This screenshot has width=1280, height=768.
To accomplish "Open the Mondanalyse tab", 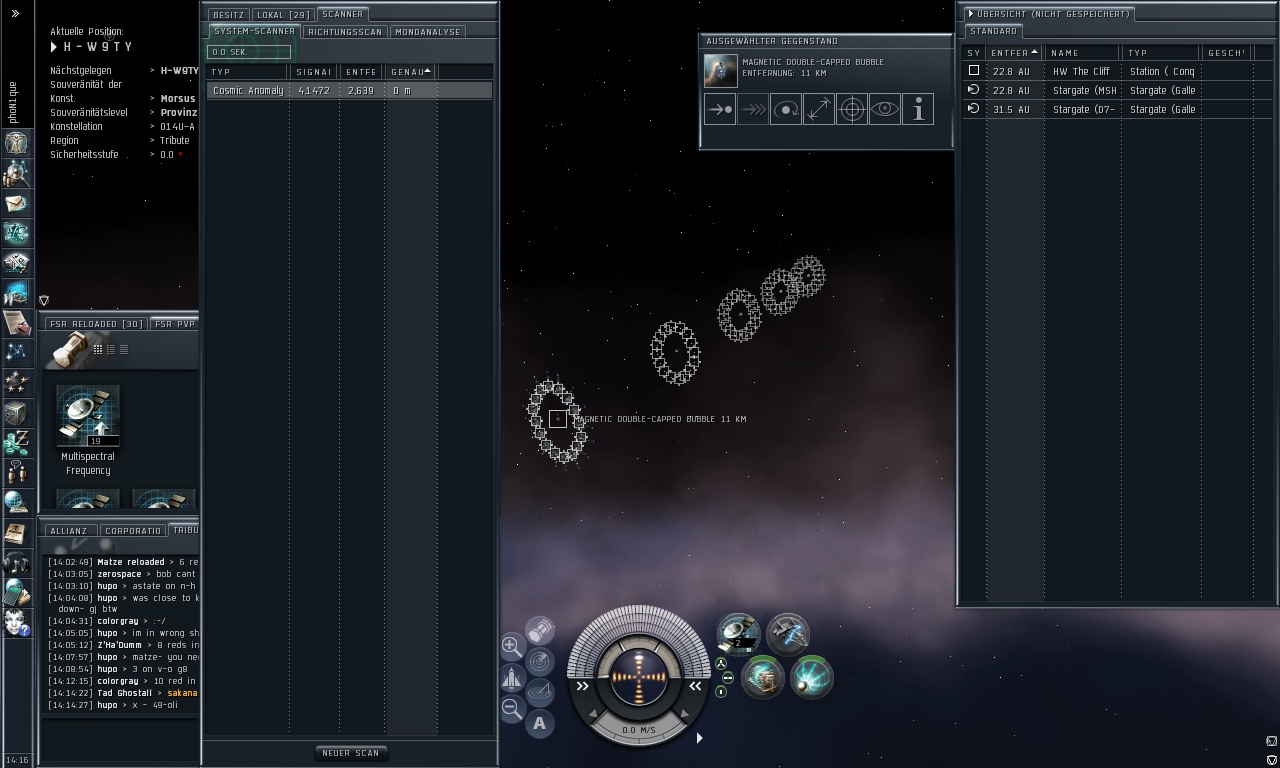I will point(428,32).
